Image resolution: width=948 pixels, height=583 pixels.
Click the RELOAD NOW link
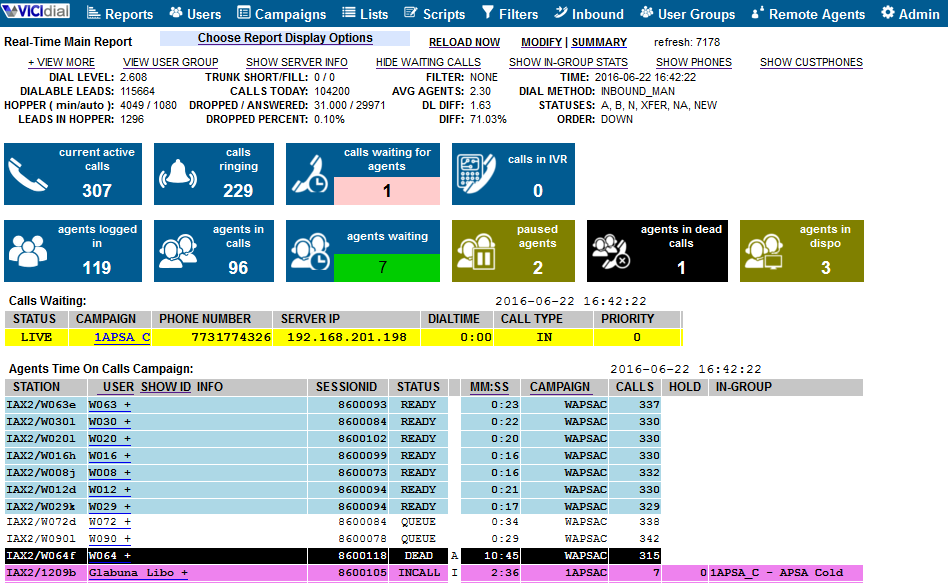[x=464, y=42]
